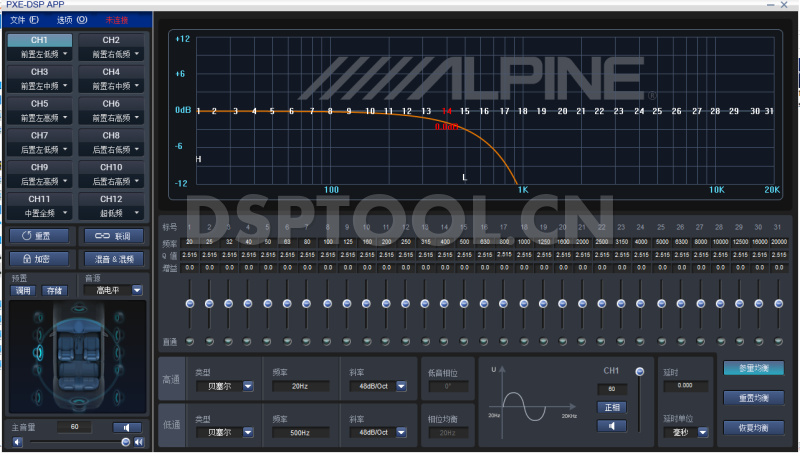Viewport: 800px width, 454px height.
Task: Click the 存储 preset save button
Action: coord(54,291)
